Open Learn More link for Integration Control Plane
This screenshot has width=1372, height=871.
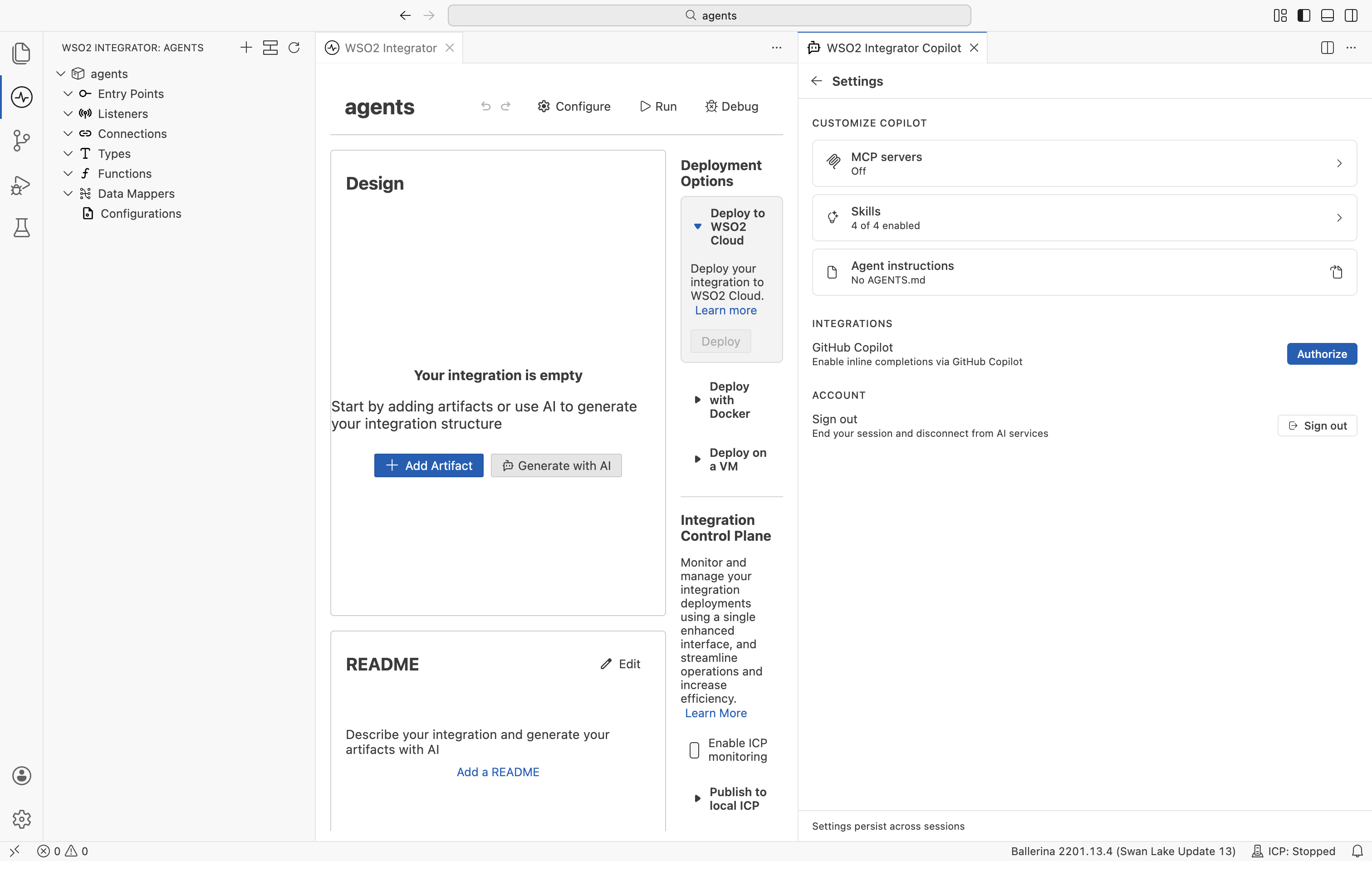click(x=715, y=713)
